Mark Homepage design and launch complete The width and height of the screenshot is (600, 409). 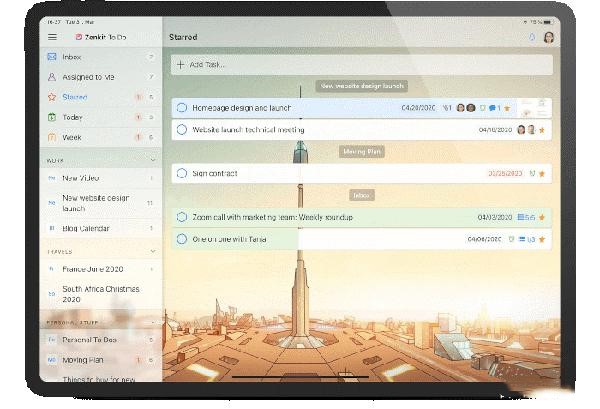click(181, 107)
